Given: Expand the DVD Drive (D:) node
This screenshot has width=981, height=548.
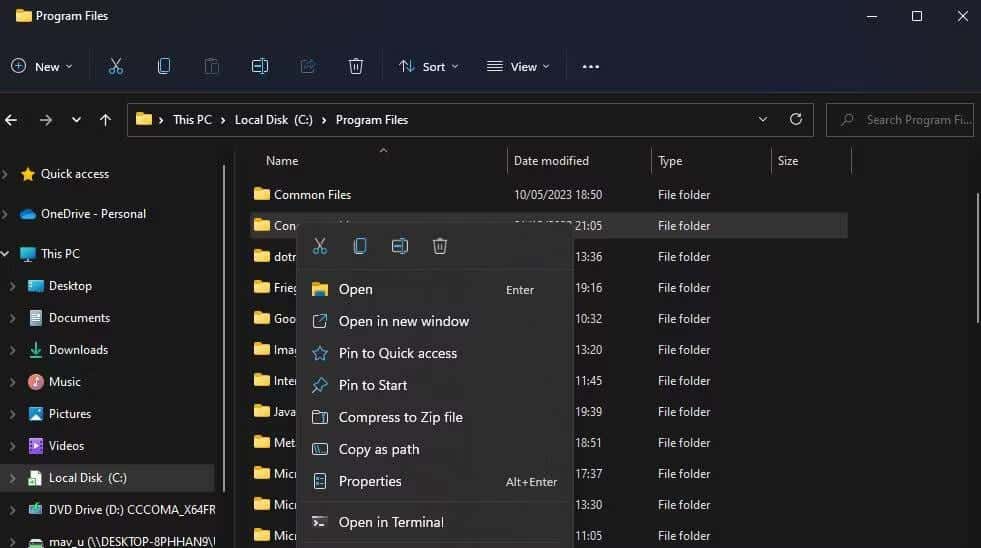Looking at the screenshot, I should click(x=12, y=510).
